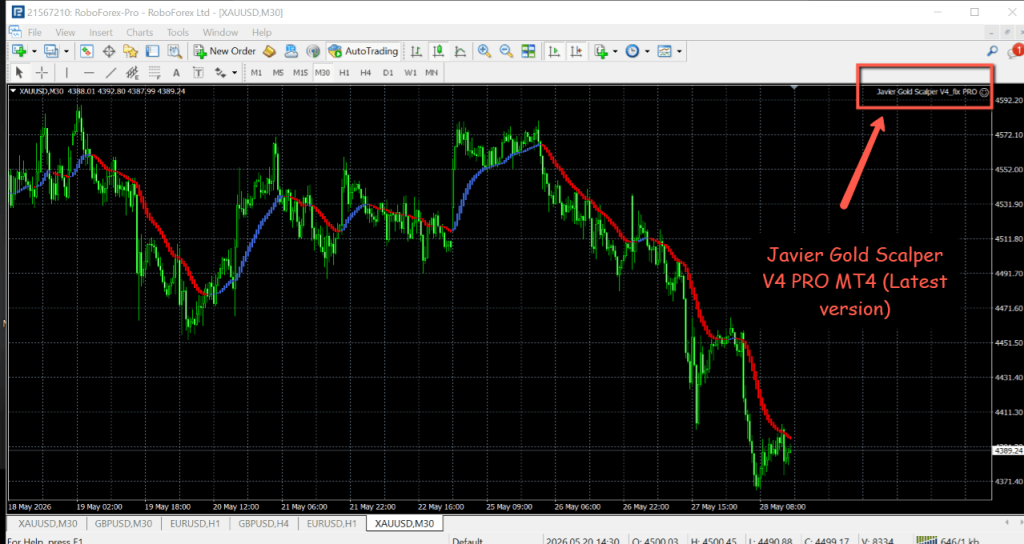Image resolution: width=1024 pixels, height=544 pixels.
Task: Select the Fibonacci Retracement tool
Action: coord(155,72)
